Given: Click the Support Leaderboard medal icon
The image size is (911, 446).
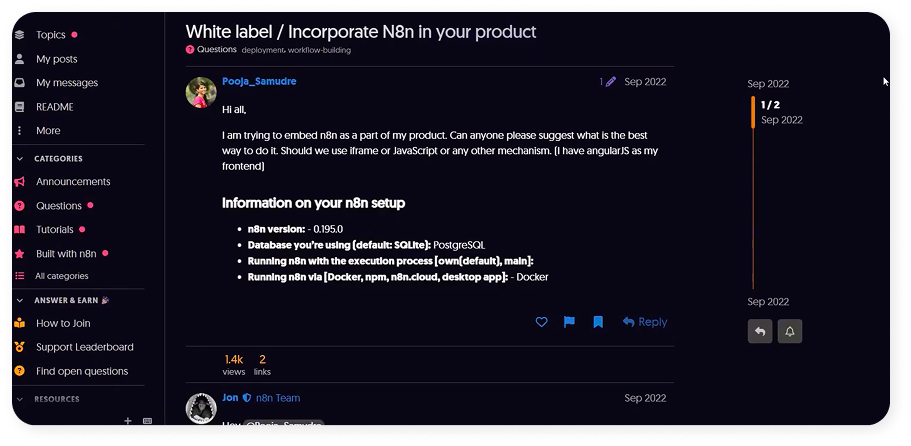Looking at the screenshot, I should click(x=20, y=347).
